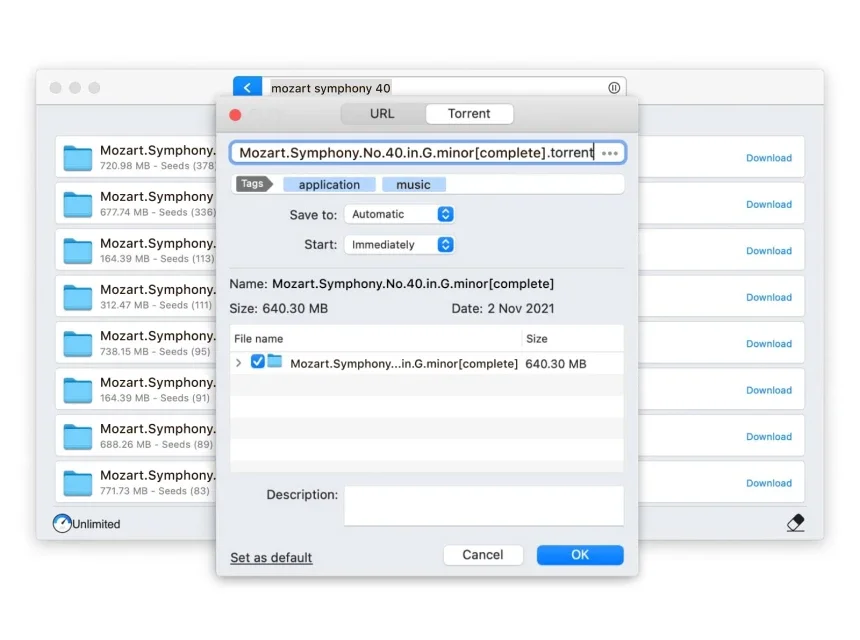Screen dimensions: 860x640
Task: Select the Torrent tab
Action: [469, 114]
